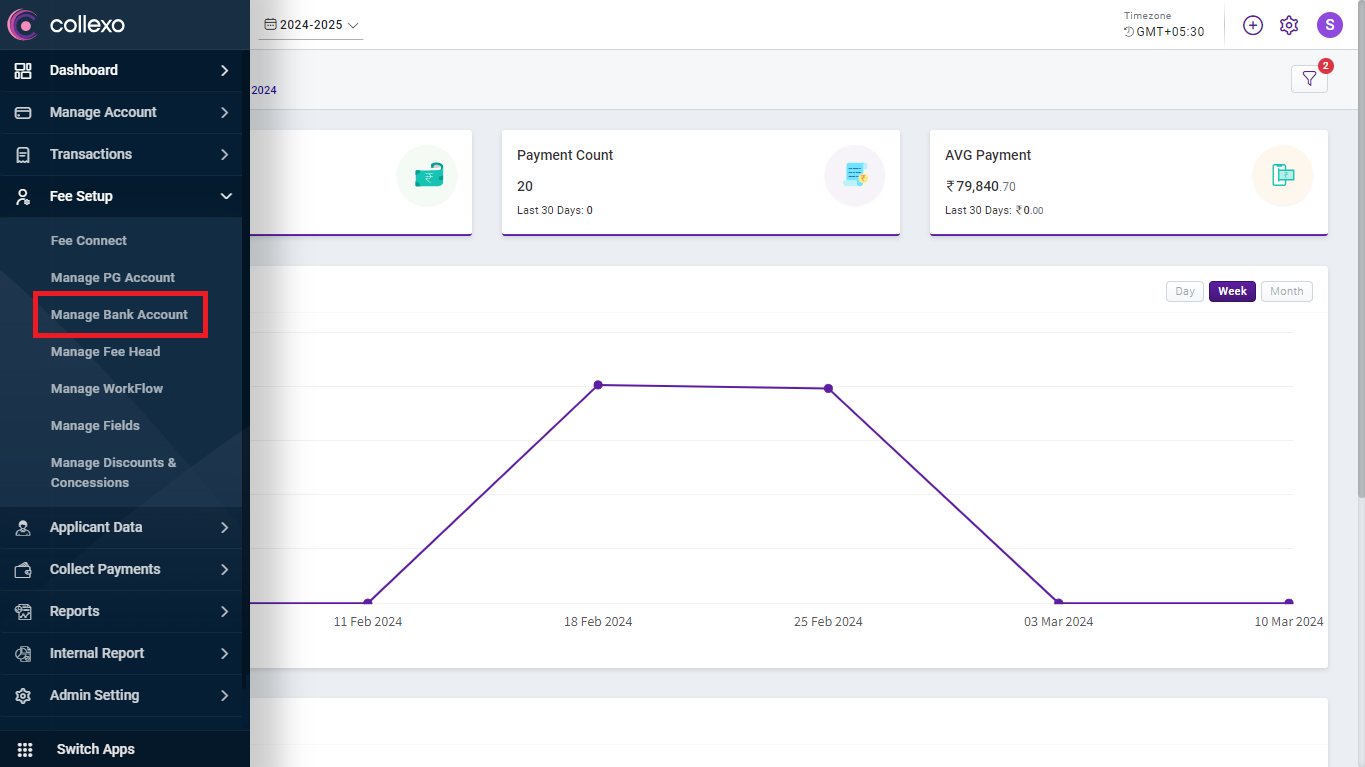Screen dimensions: 1365x767
Task: Click the plus circle add icon
Action: coord(1253,25)
